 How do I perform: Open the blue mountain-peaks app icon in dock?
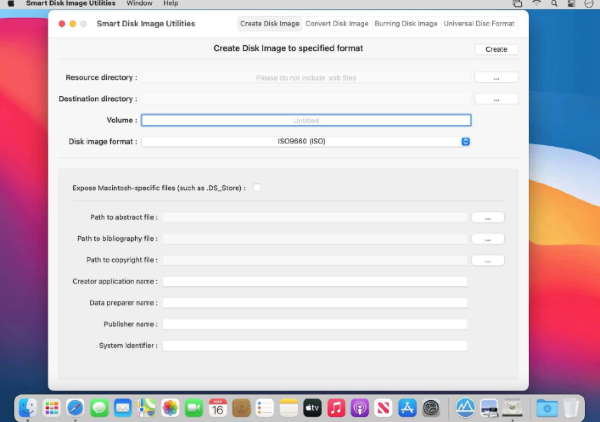click(x=465, y=408)
